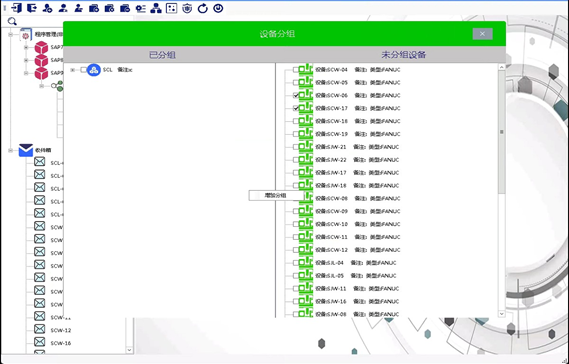Collapse the inbox mail tree node
The height and width of the screenshot is (364, 569).
pos(11,150)
